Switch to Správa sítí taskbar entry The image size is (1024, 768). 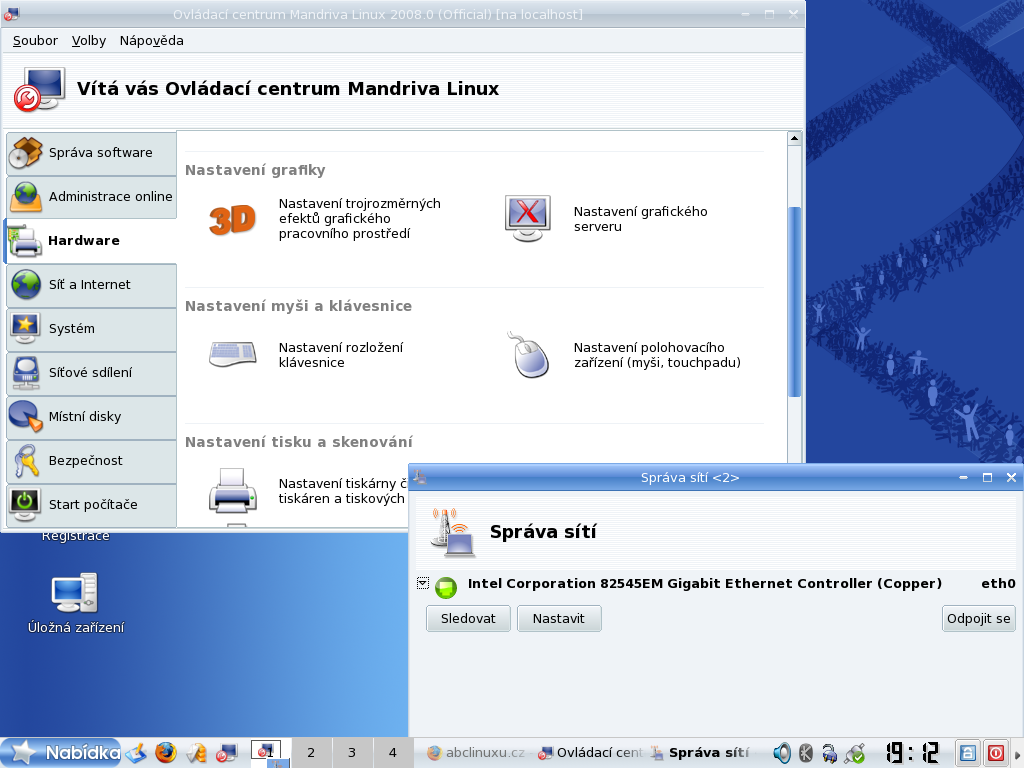700,753
